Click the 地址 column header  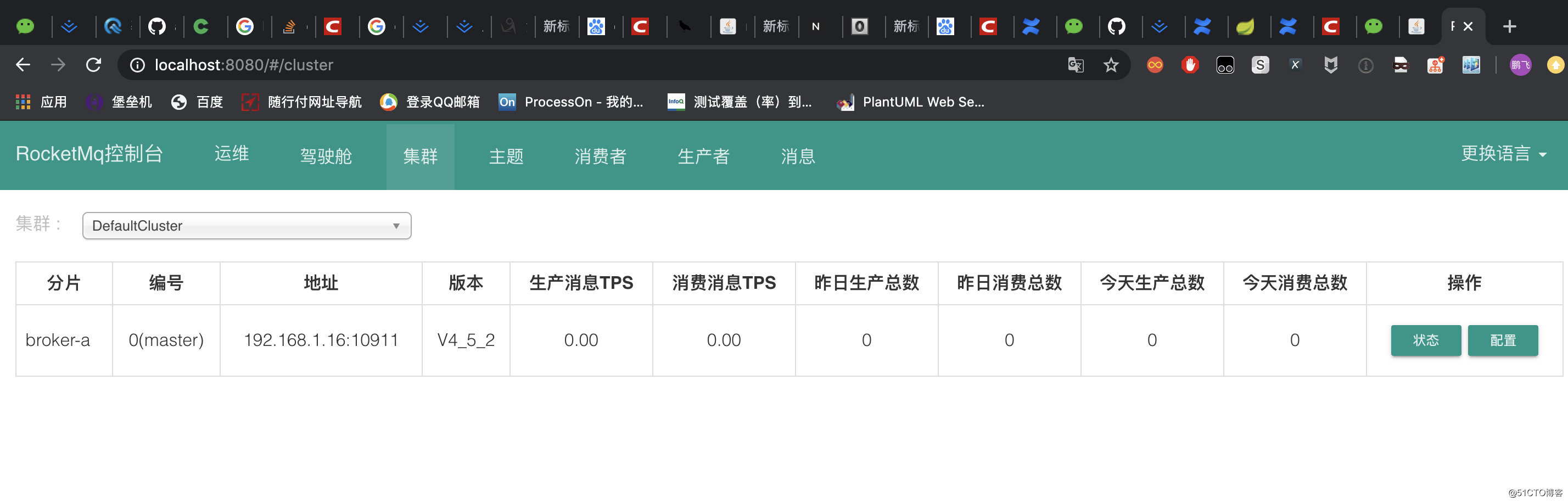(321, 283)
